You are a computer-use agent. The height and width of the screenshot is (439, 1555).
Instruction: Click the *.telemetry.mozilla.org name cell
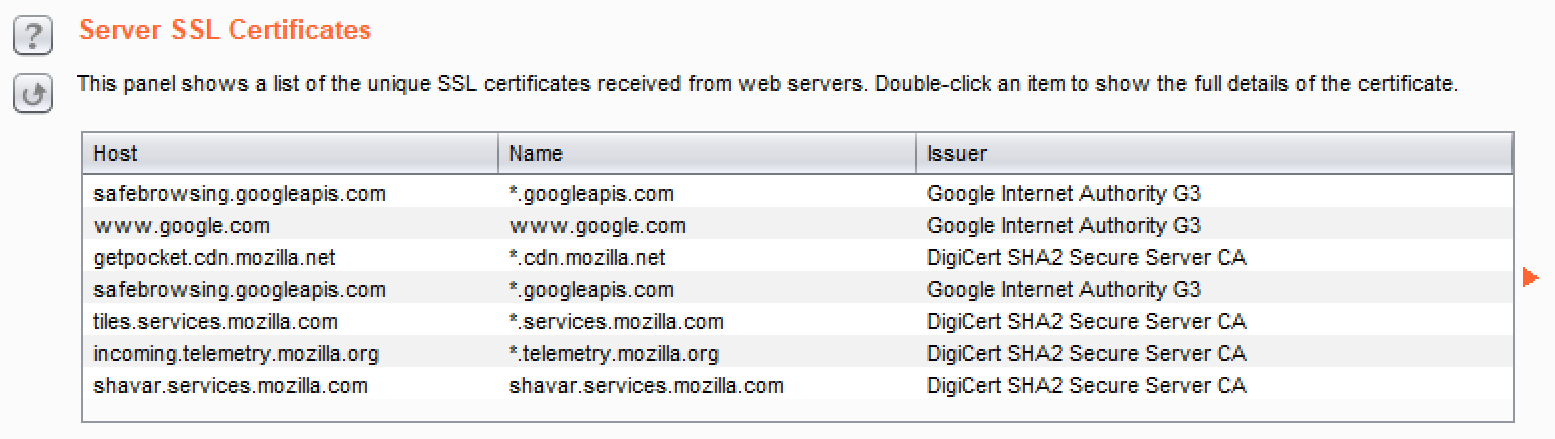tap(614, 354)
